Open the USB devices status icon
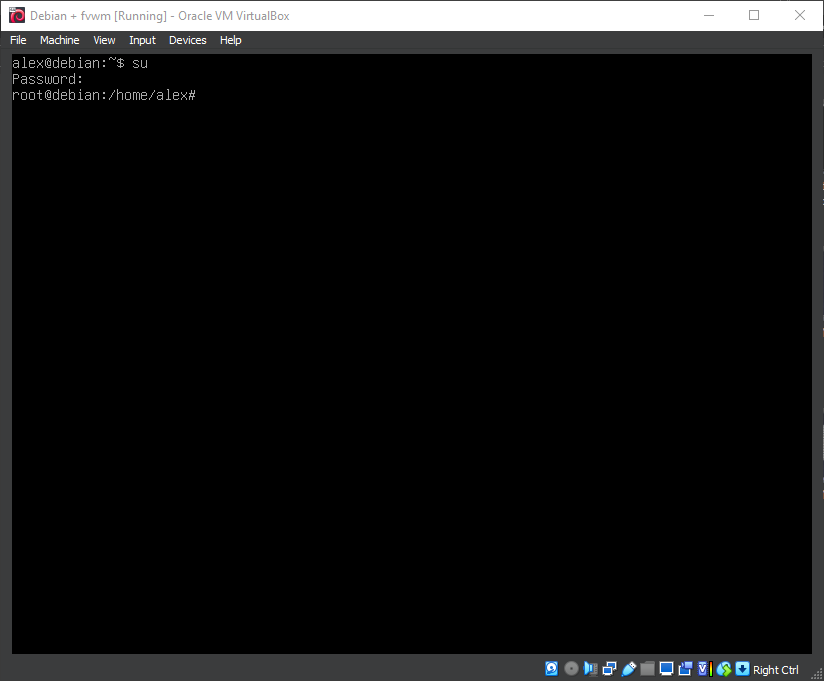The width and height of the screenshot is (824, 681). (x=628, y=669)
